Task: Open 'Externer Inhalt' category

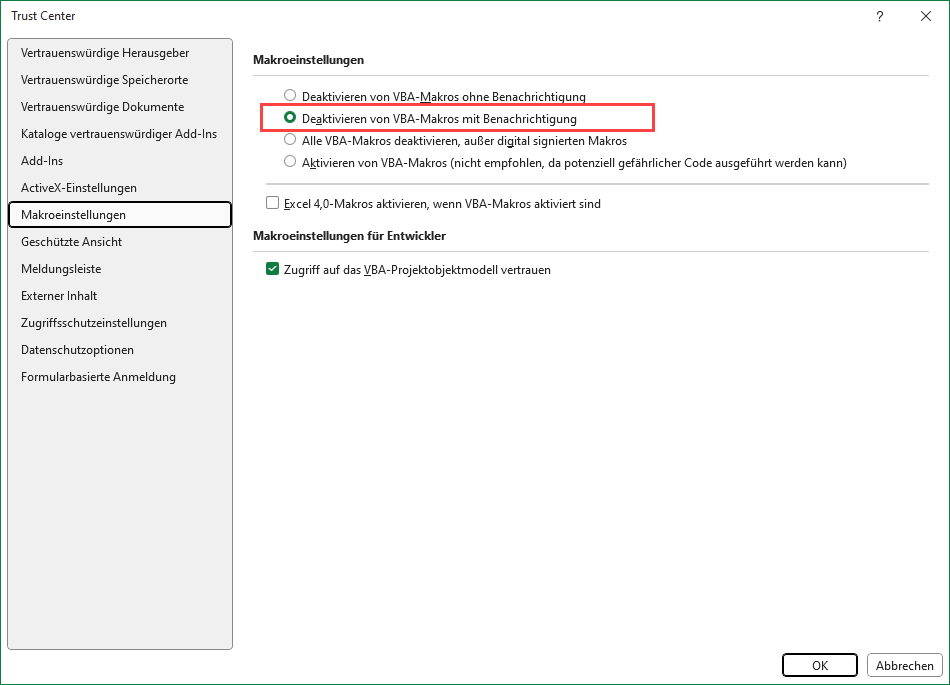Action: click(x=59, y=296)
